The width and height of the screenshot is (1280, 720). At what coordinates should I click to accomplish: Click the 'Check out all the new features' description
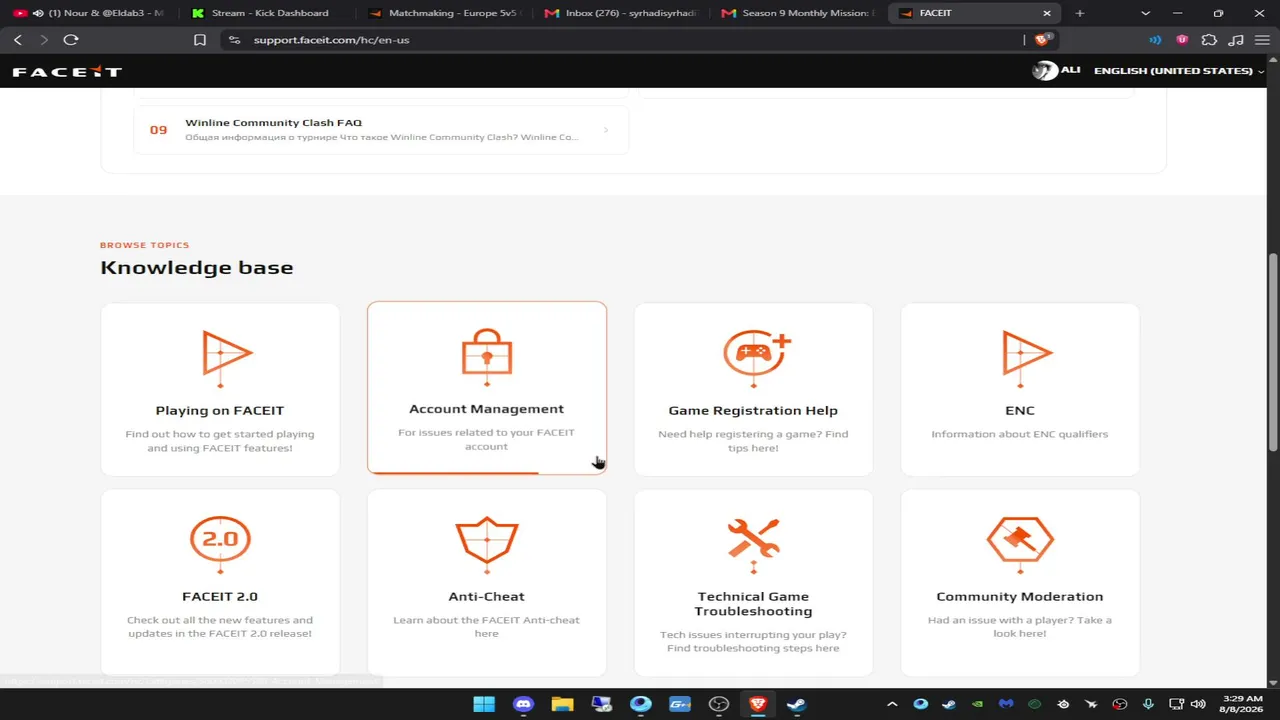tap(220, 627)
